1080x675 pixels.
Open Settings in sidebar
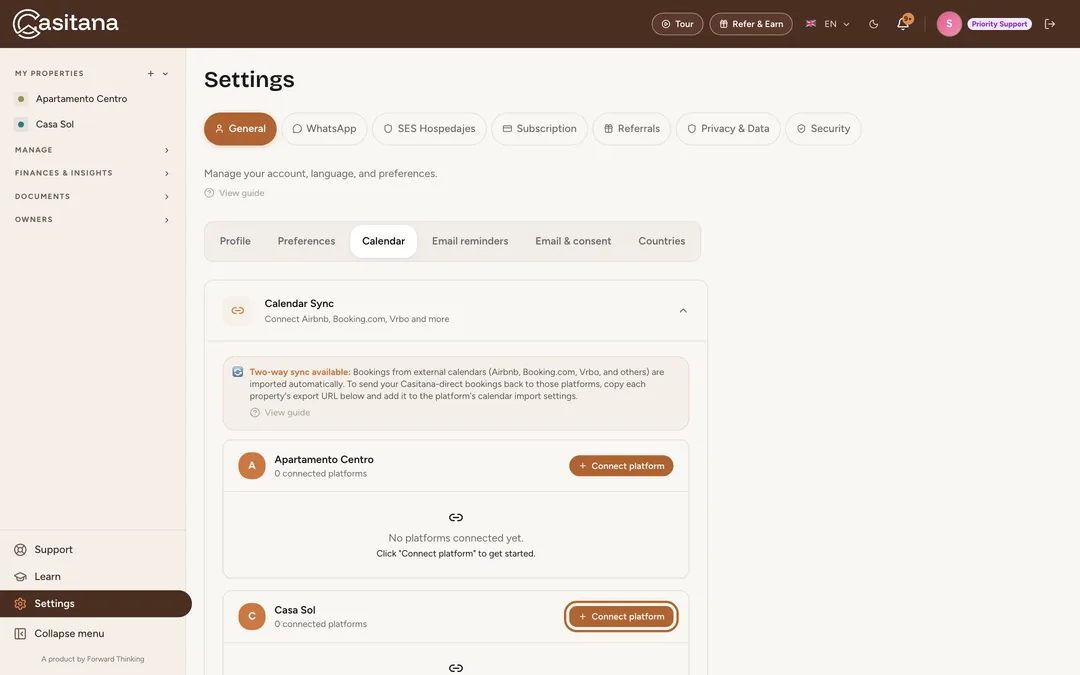click(96, 603)
